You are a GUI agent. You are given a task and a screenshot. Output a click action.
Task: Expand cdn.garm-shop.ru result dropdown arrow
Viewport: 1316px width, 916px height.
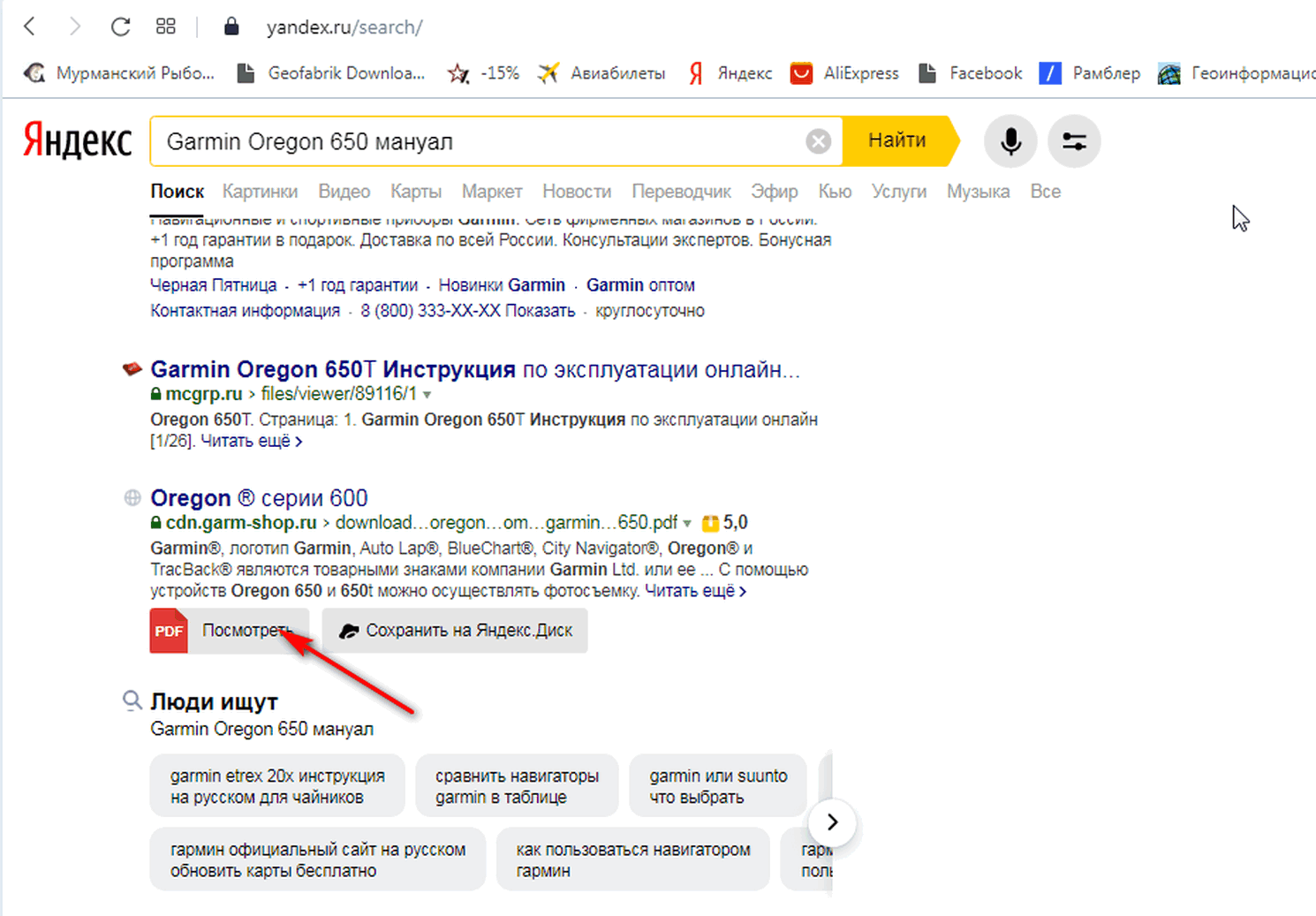coord(687,524)
